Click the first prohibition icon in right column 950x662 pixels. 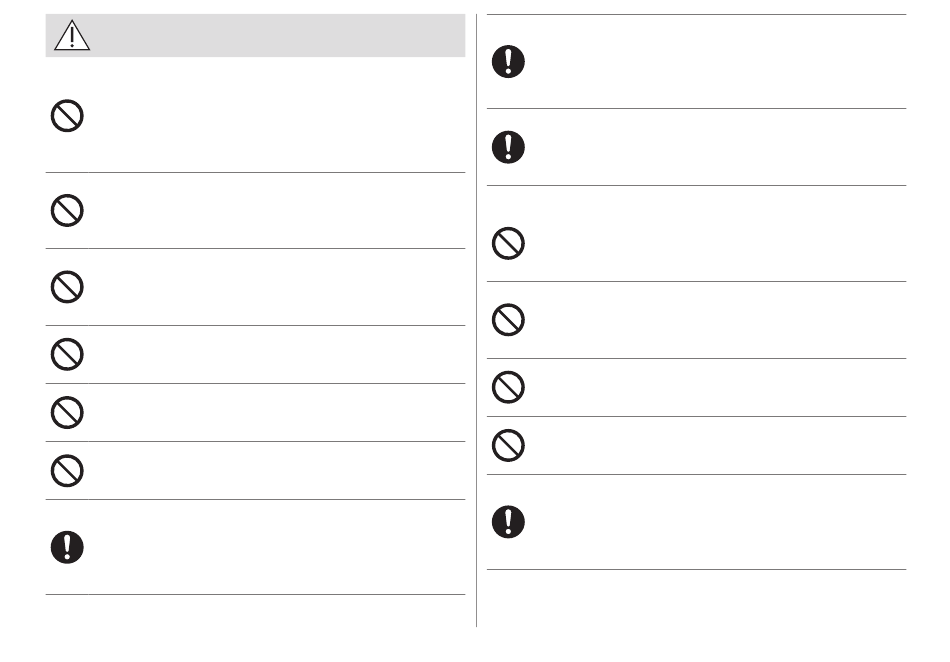tap(508, 243)
